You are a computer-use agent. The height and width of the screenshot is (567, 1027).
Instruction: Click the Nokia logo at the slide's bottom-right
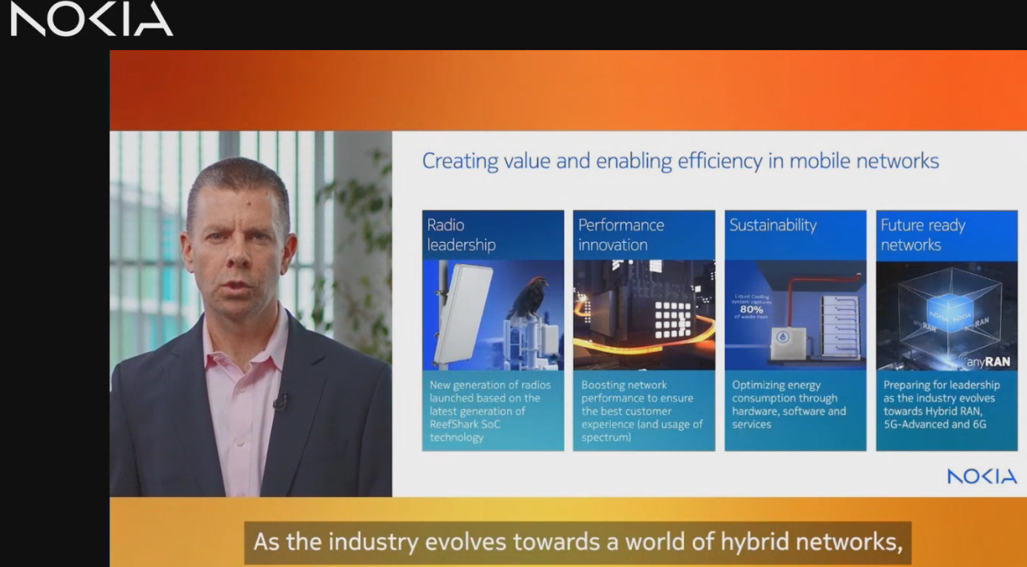pos(981,476)
